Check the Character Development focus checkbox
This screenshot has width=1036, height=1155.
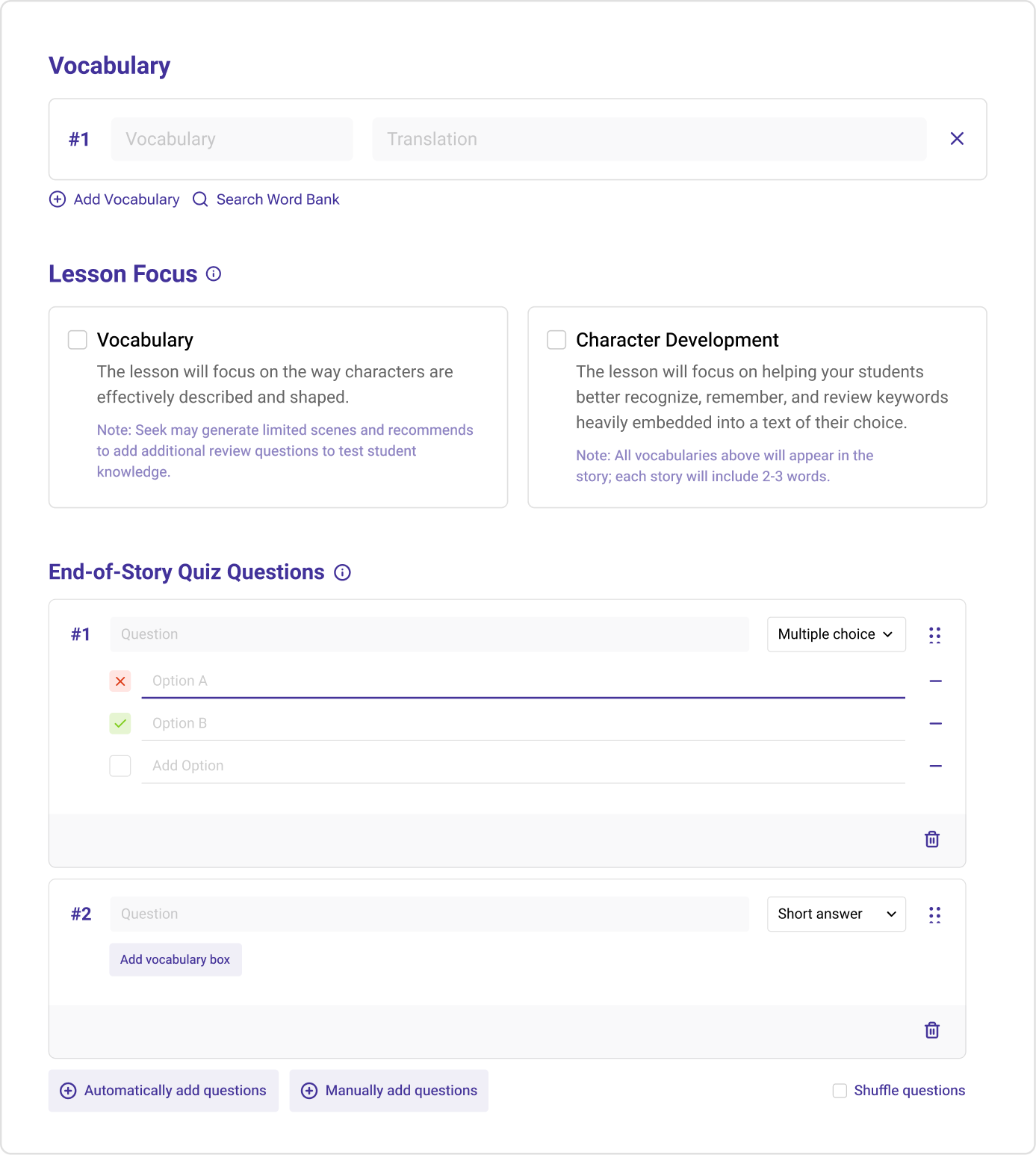pyautogui.click(x=556, y=340)
